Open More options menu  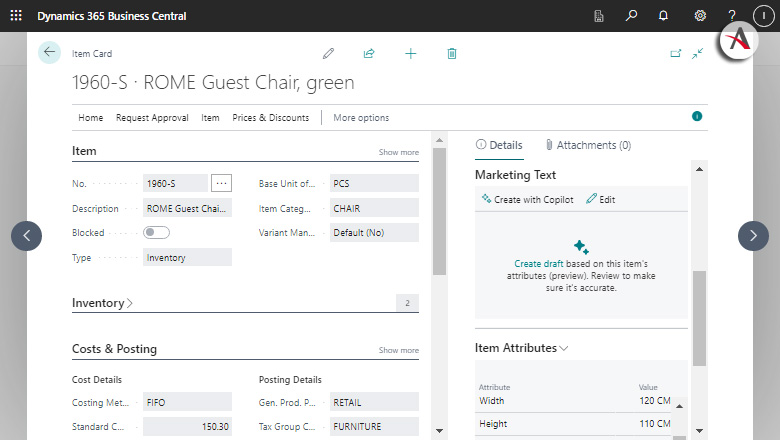tap(361, 118)
